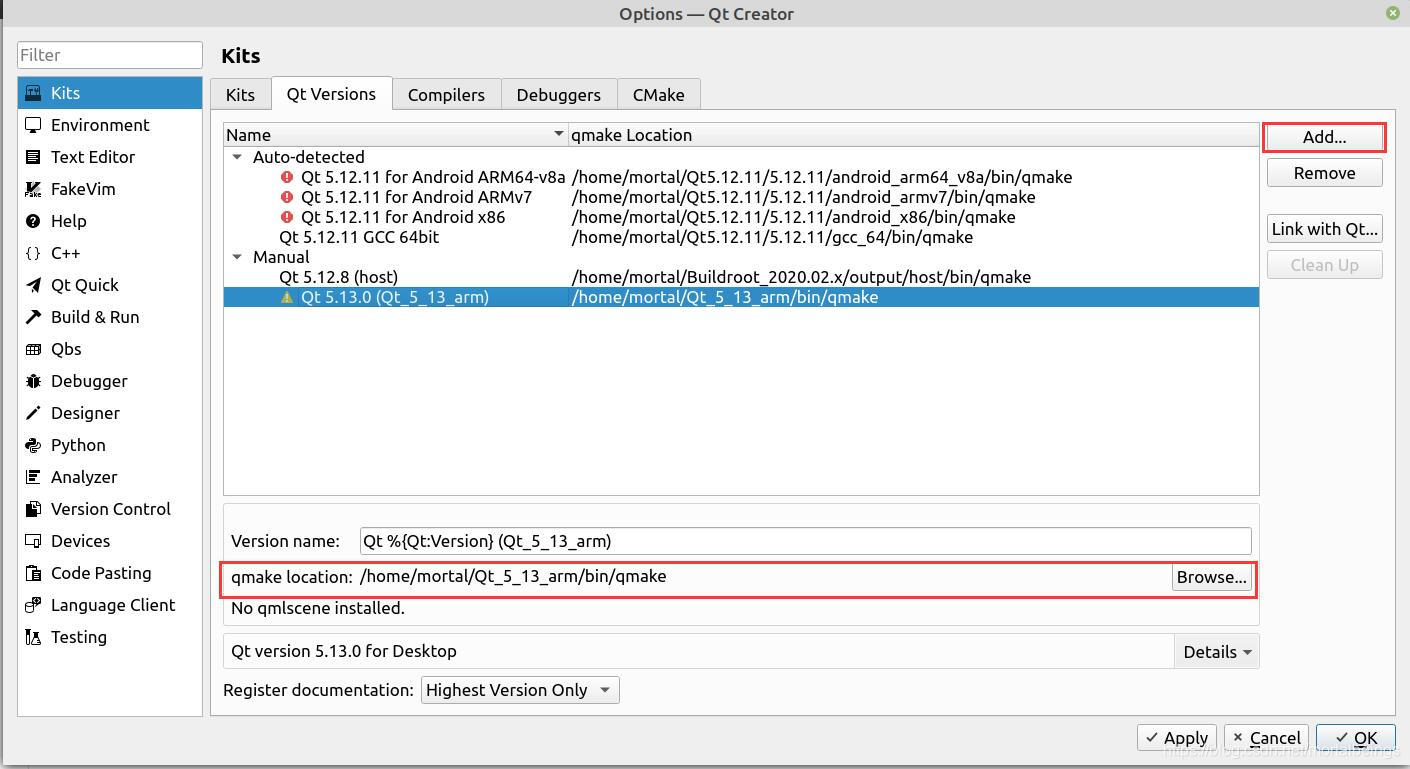Switch to the Qt Versions tab
The height and width of the screenshot is (769, 1410).
point(331,94)
